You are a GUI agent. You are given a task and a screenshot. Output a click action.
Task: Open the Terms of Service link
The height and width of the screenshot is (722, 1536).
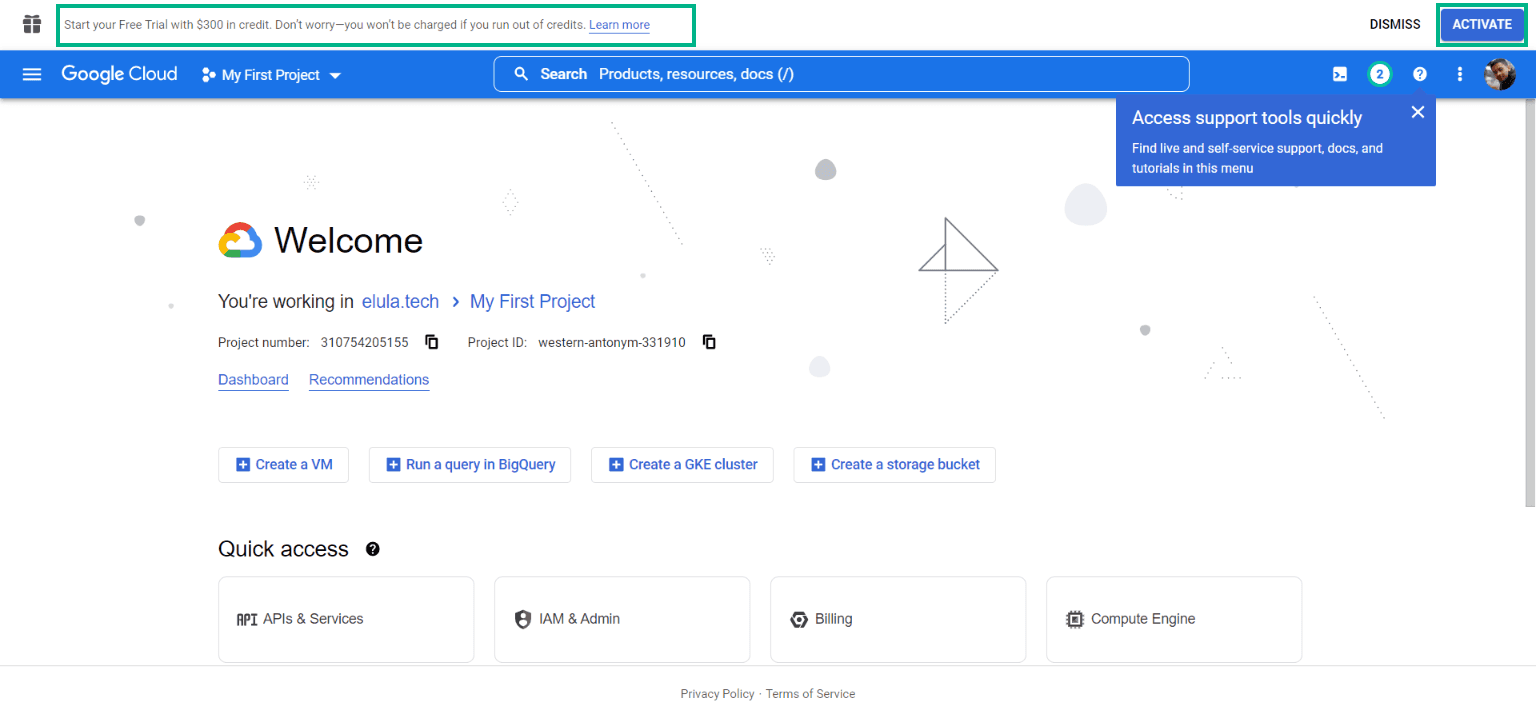(x=810, y=694)
